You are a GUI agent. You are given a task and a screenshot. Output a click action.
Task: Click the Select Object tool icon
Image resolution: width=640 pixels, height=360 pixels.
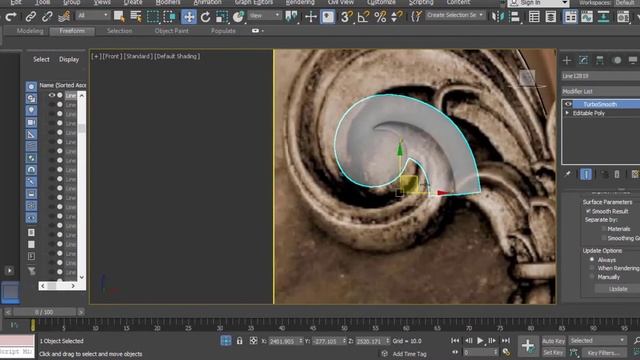[119, 17]
